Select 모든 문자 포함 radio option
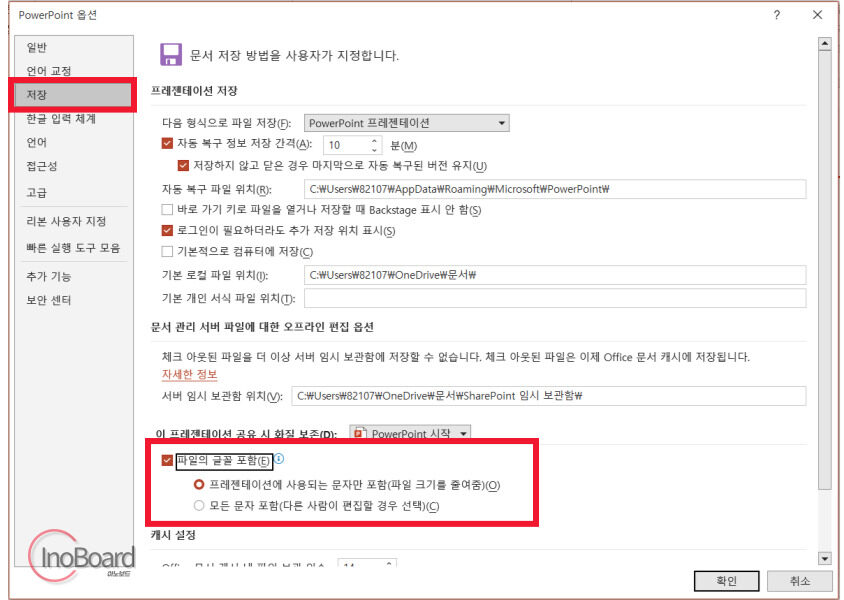844x600 pixels. tap(199, 505)
